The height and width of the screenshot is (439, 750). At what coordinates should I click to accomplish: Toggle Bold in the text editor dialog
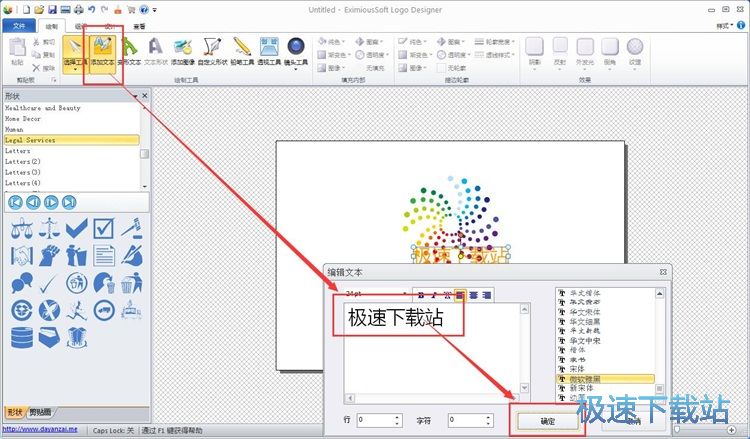tap(421, 295)
